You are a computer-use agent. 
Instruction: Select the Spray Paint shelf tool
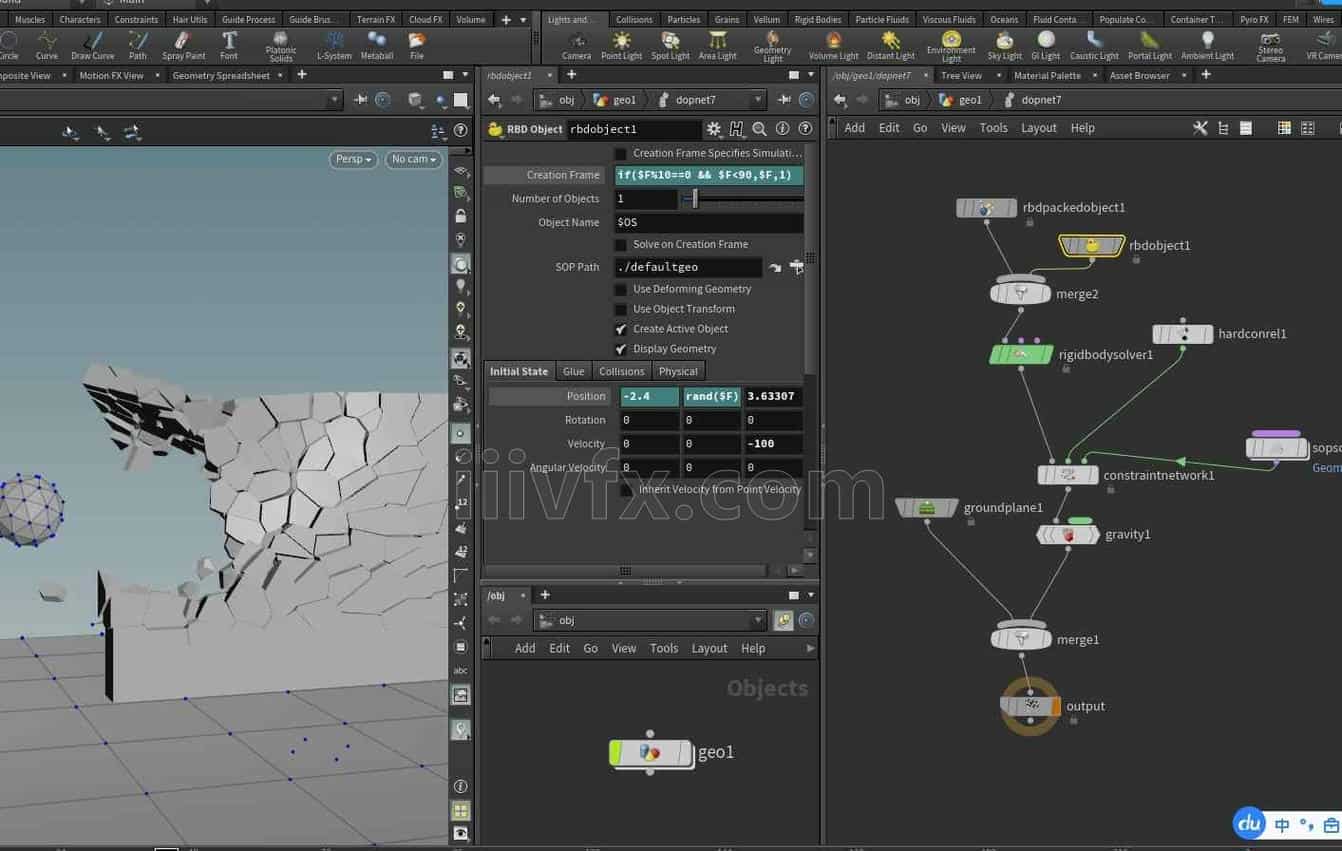pyautogui.click(x=183, y=45)
